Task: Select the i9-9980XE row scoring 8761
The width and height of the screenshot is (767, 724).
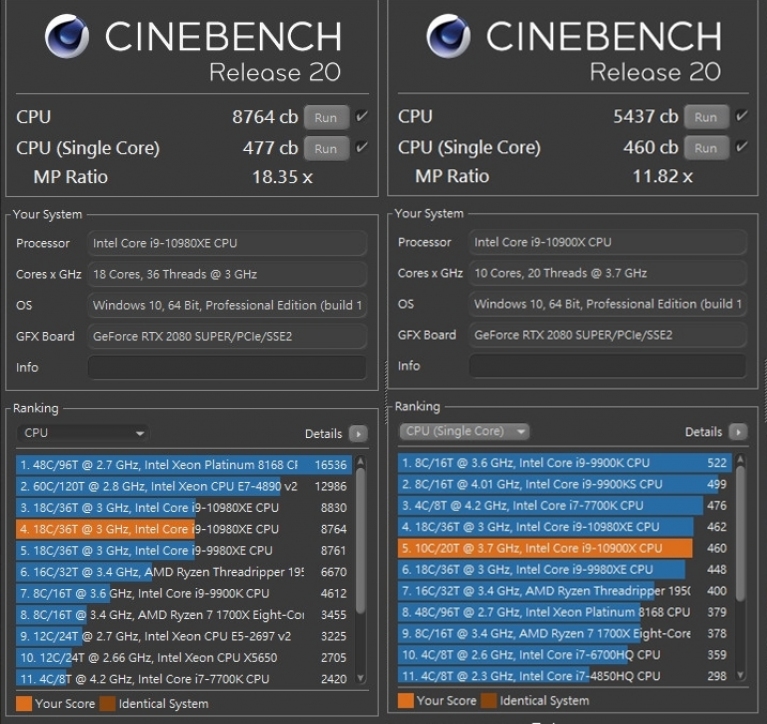Action: (x=184, y=550)
